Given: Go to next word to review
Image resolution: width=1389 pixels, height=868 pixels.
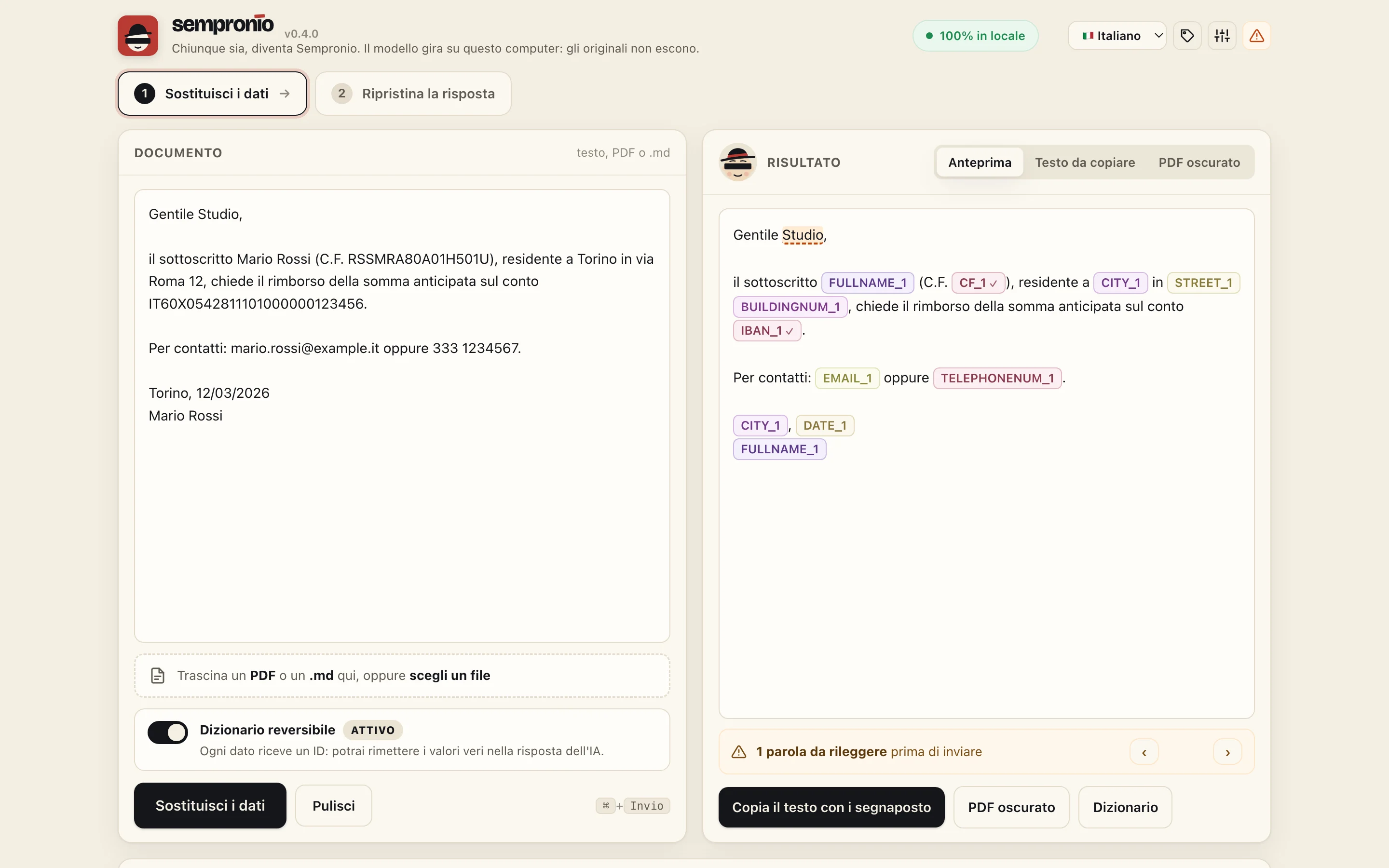Looking at the screenshot, I should [1228, 752].
